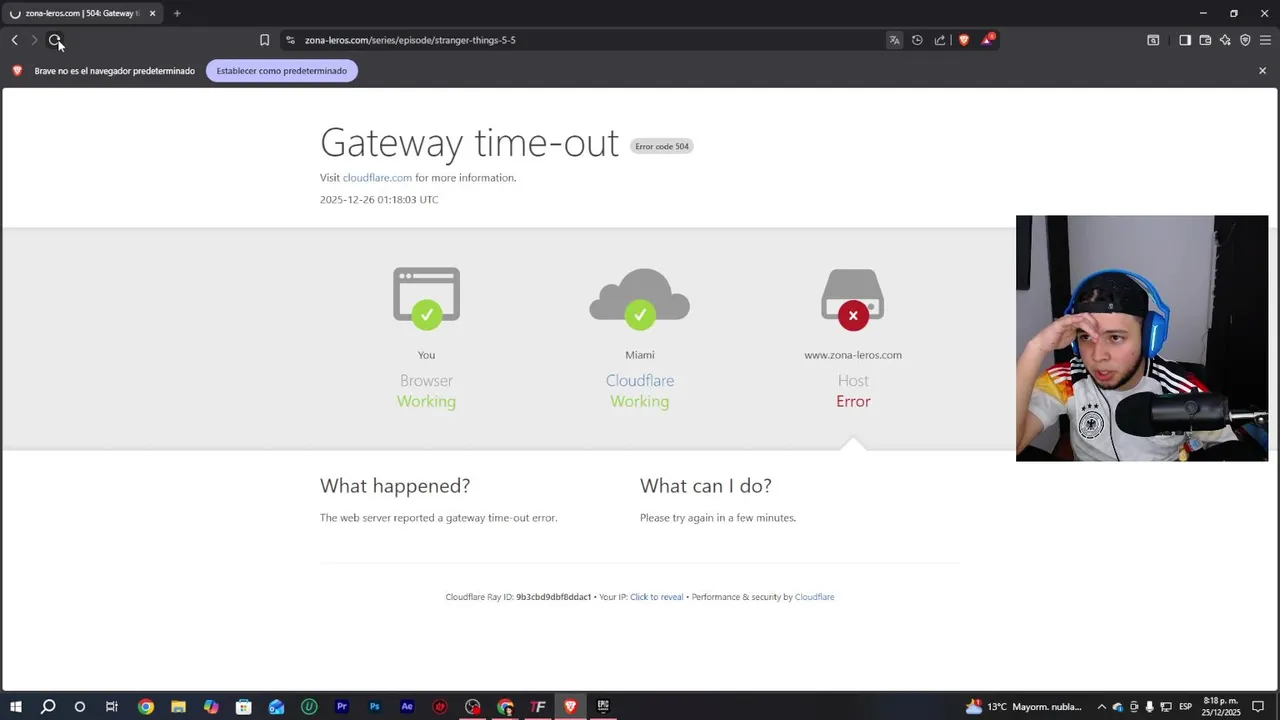Toggle the browser sidebar panel
Screen dimensions: 1280x720
coord(1185,40)
